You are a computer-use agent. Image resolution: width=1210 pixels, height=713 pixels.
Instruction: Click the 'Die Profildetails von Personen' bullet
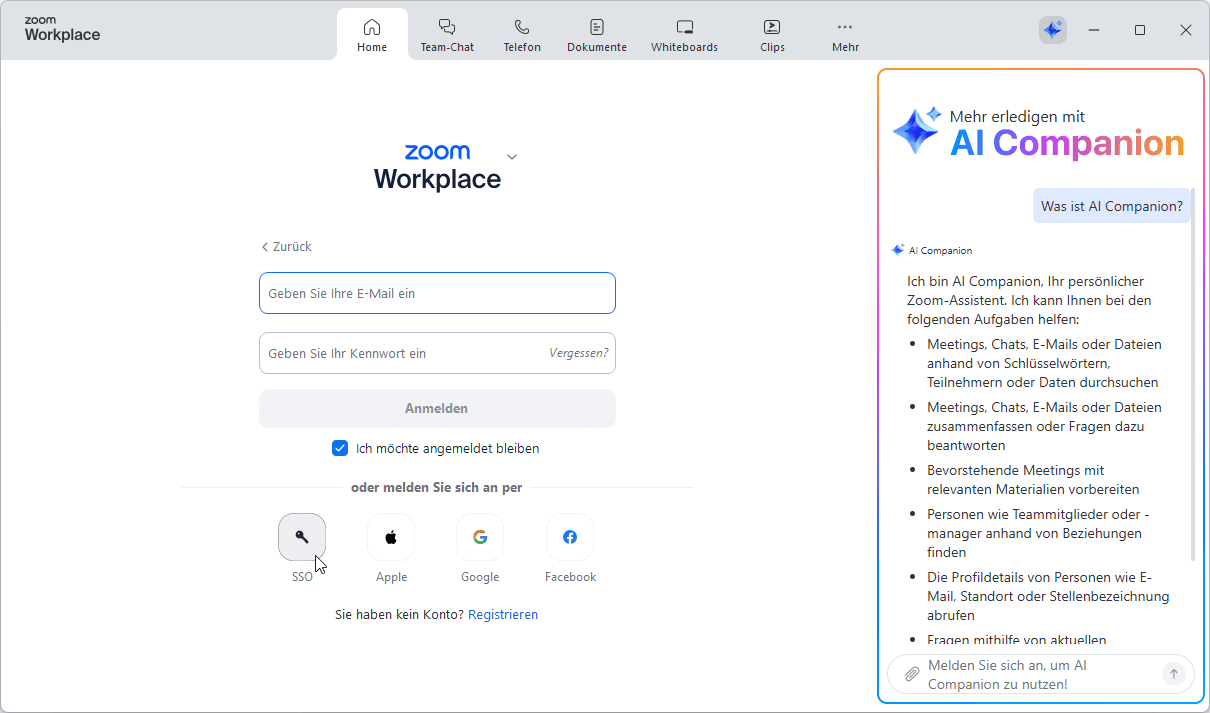1048,596
